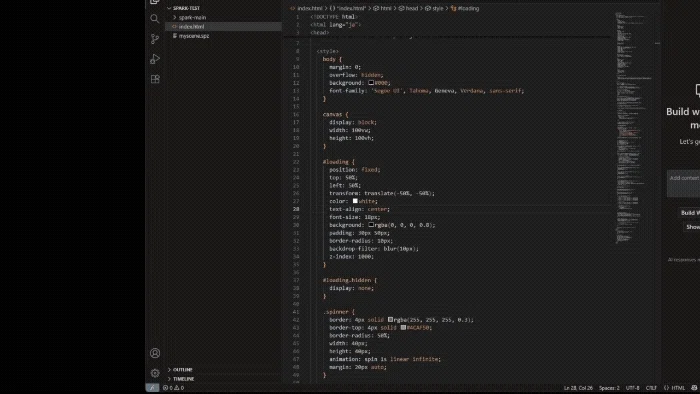Click Ln 28, Col 26 in status bar
700x394 pixels.
pos(578,388)
